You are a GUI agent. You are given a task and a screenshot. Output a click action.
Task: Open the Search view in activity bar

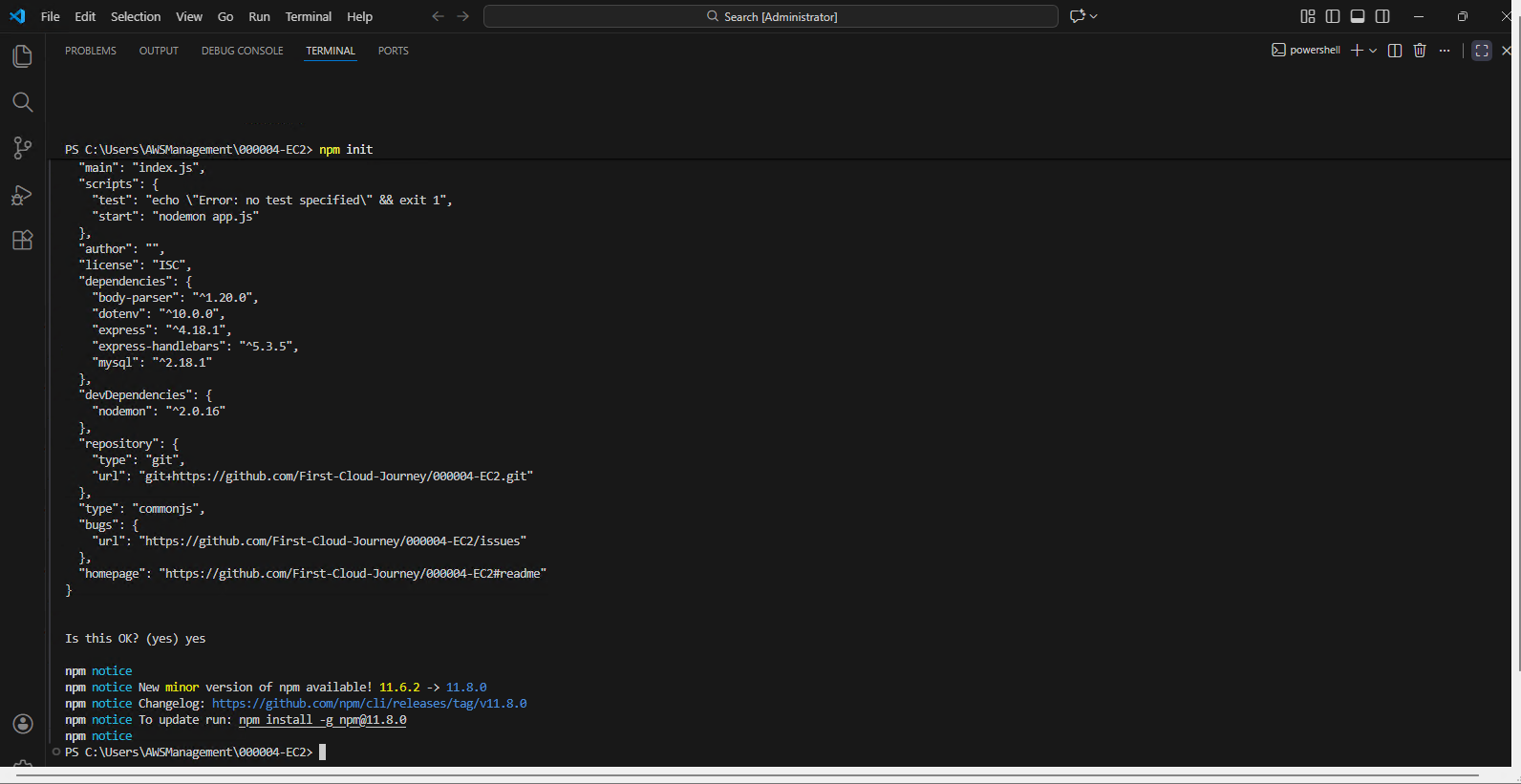(22, 102)
